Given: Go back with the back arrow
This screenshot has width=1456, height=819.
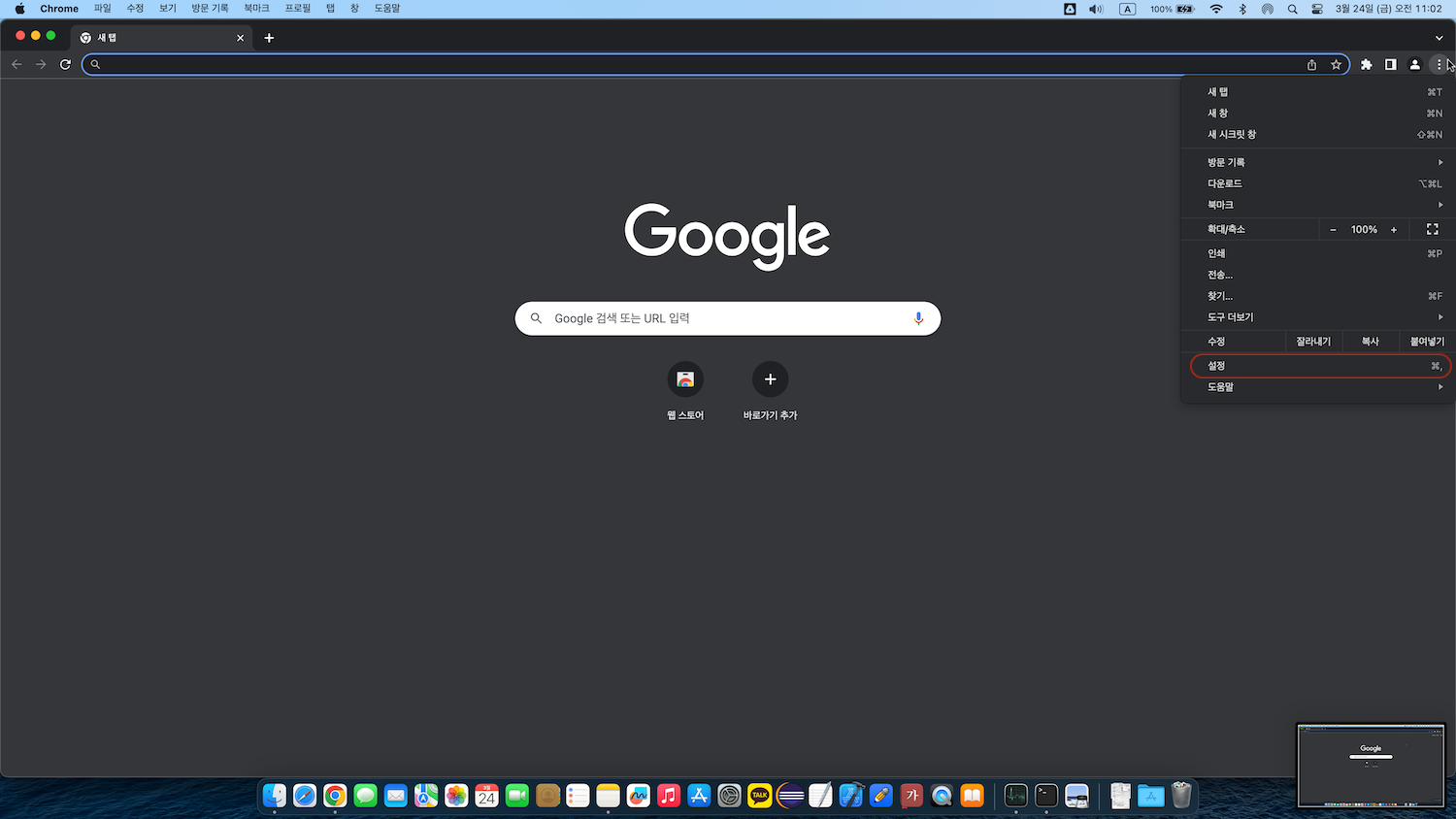Looking at the screenshot, I should 17,64.
